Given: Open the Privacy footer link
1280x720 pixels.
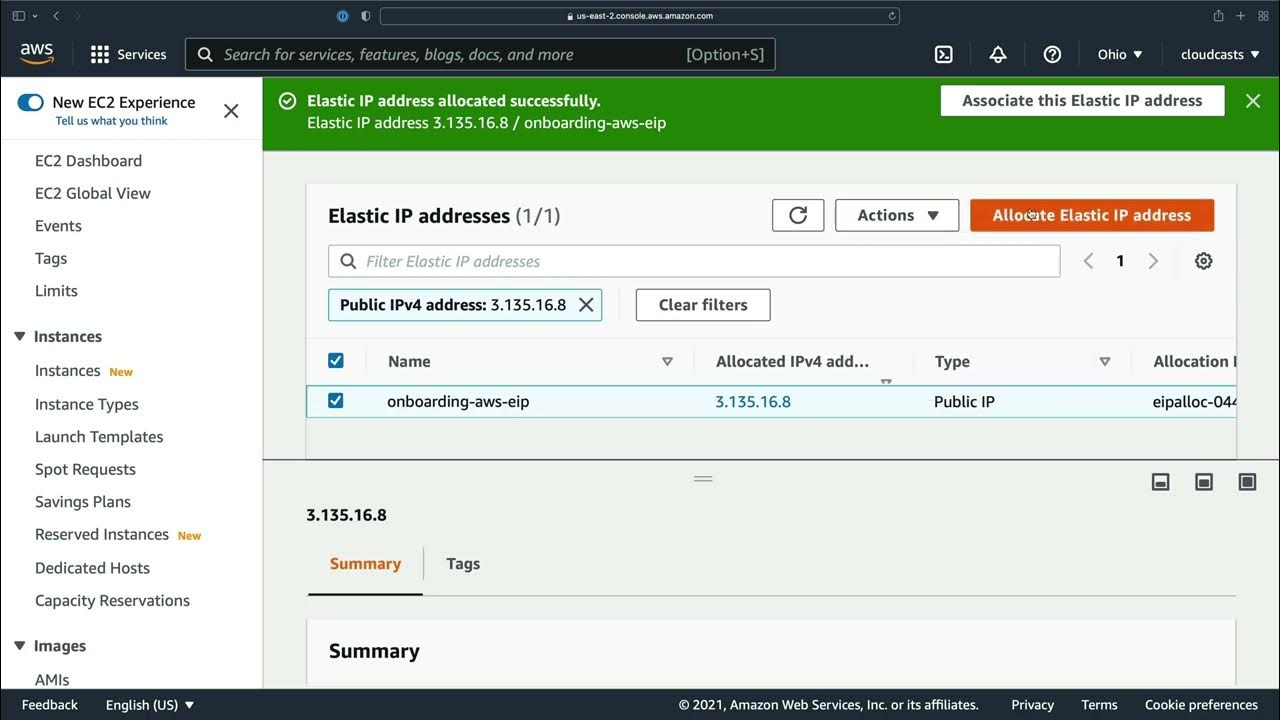Looking at the screenshot, I should 1032,705.
